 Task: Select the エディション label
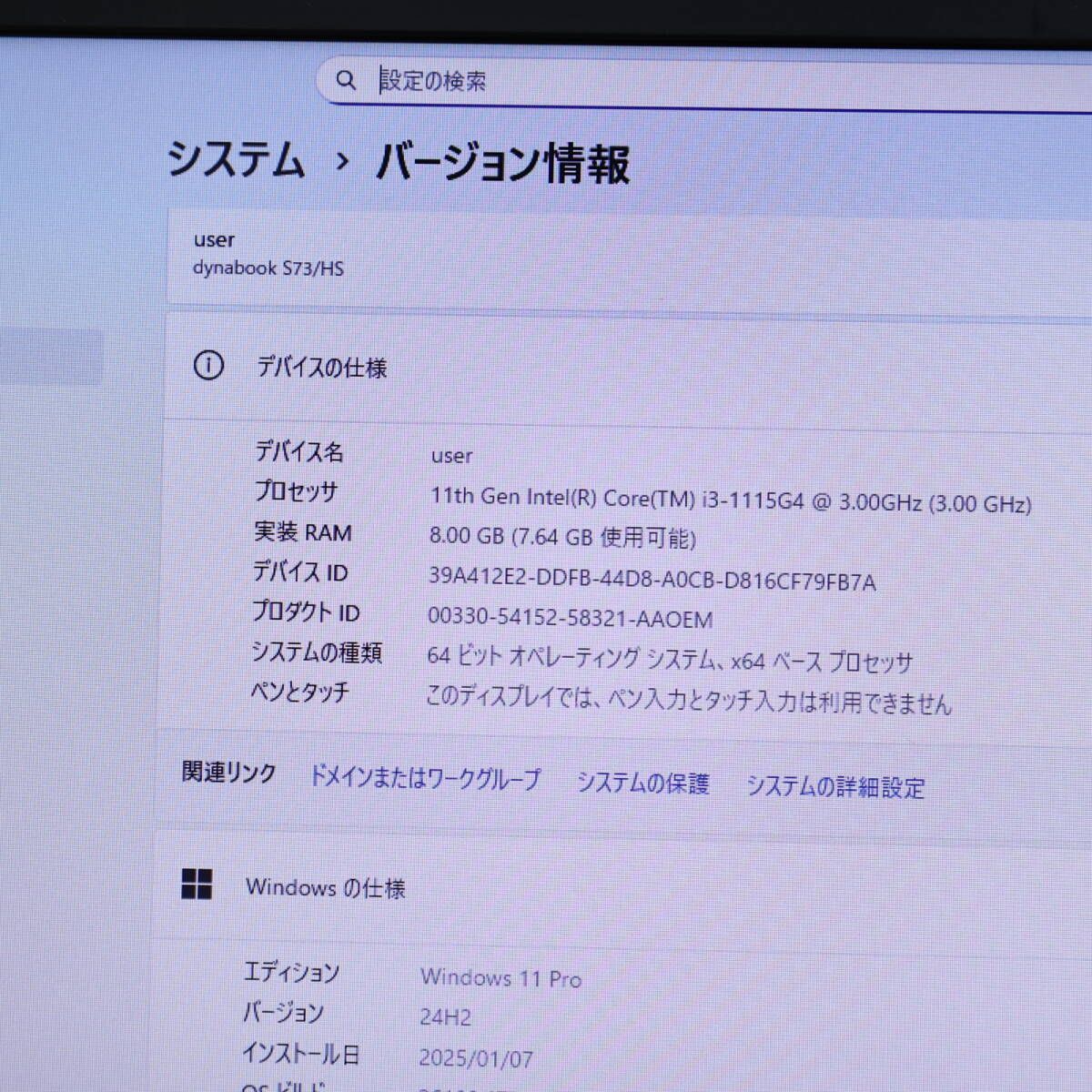click(x=291, y=973)
